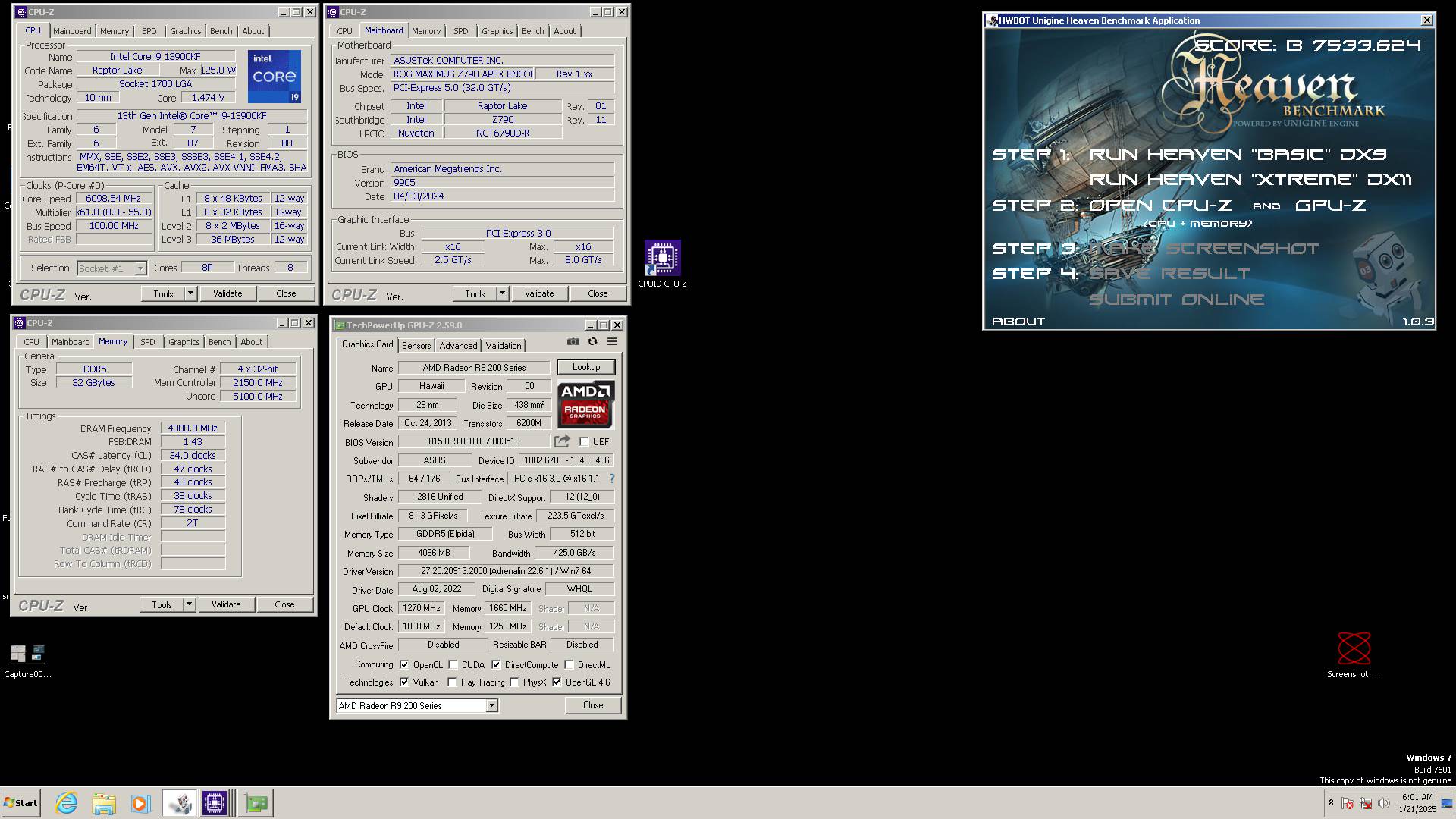
Task: Expand Tools arrow in CPU-Z Mainboard window
Action: [x=502, y=293]
